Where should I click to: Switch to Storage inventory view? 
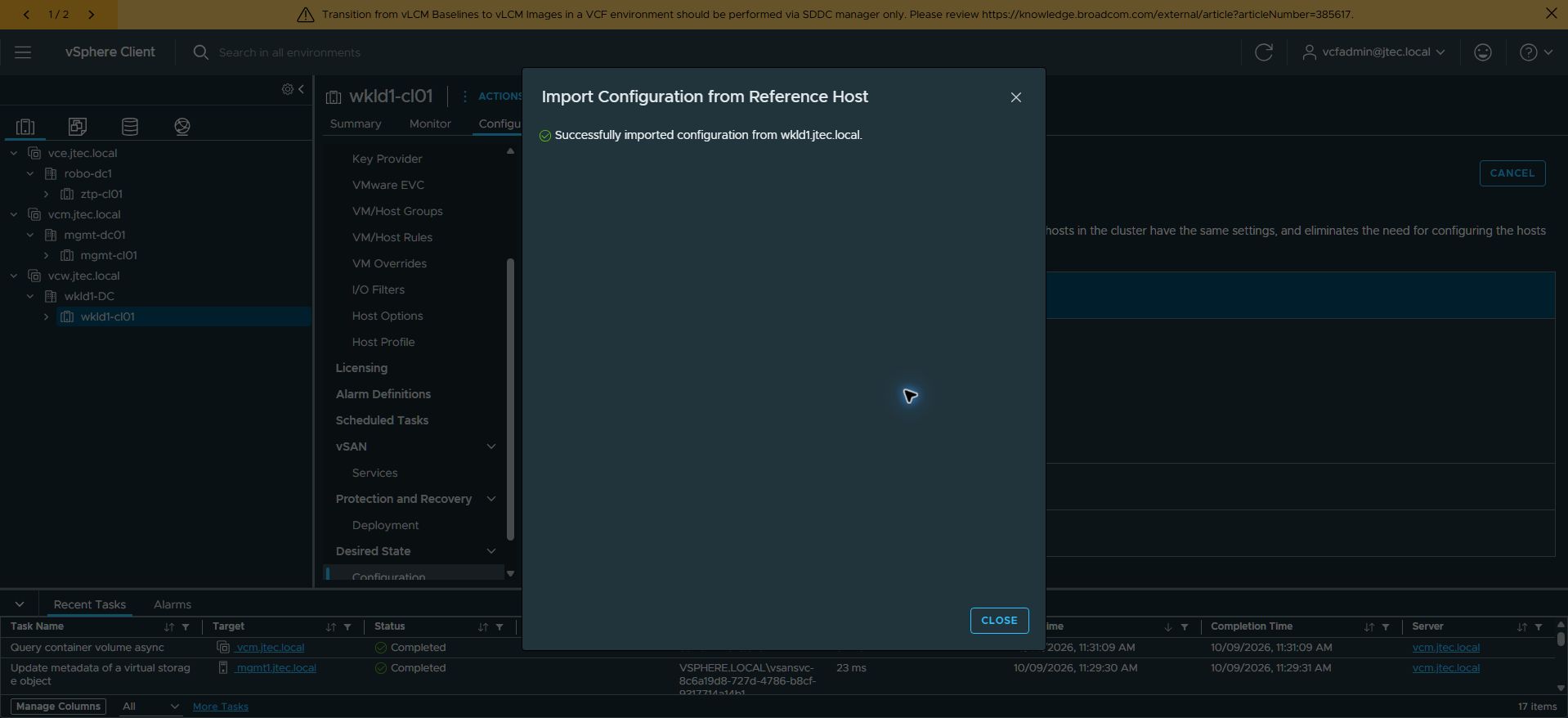pos(130,127)
